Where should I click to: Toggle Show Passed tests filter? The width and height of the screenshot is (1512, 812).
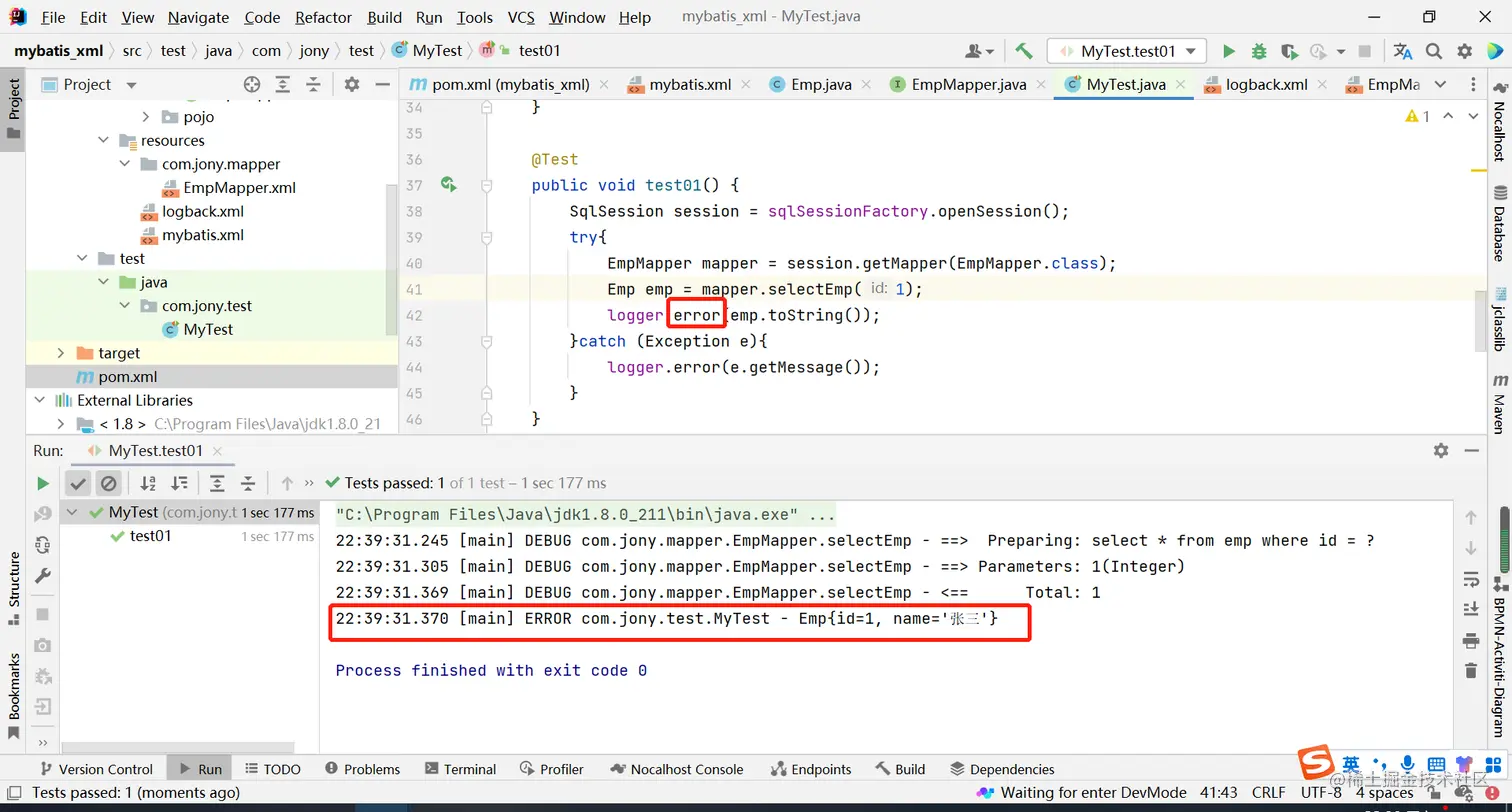(x=78, y=483)
